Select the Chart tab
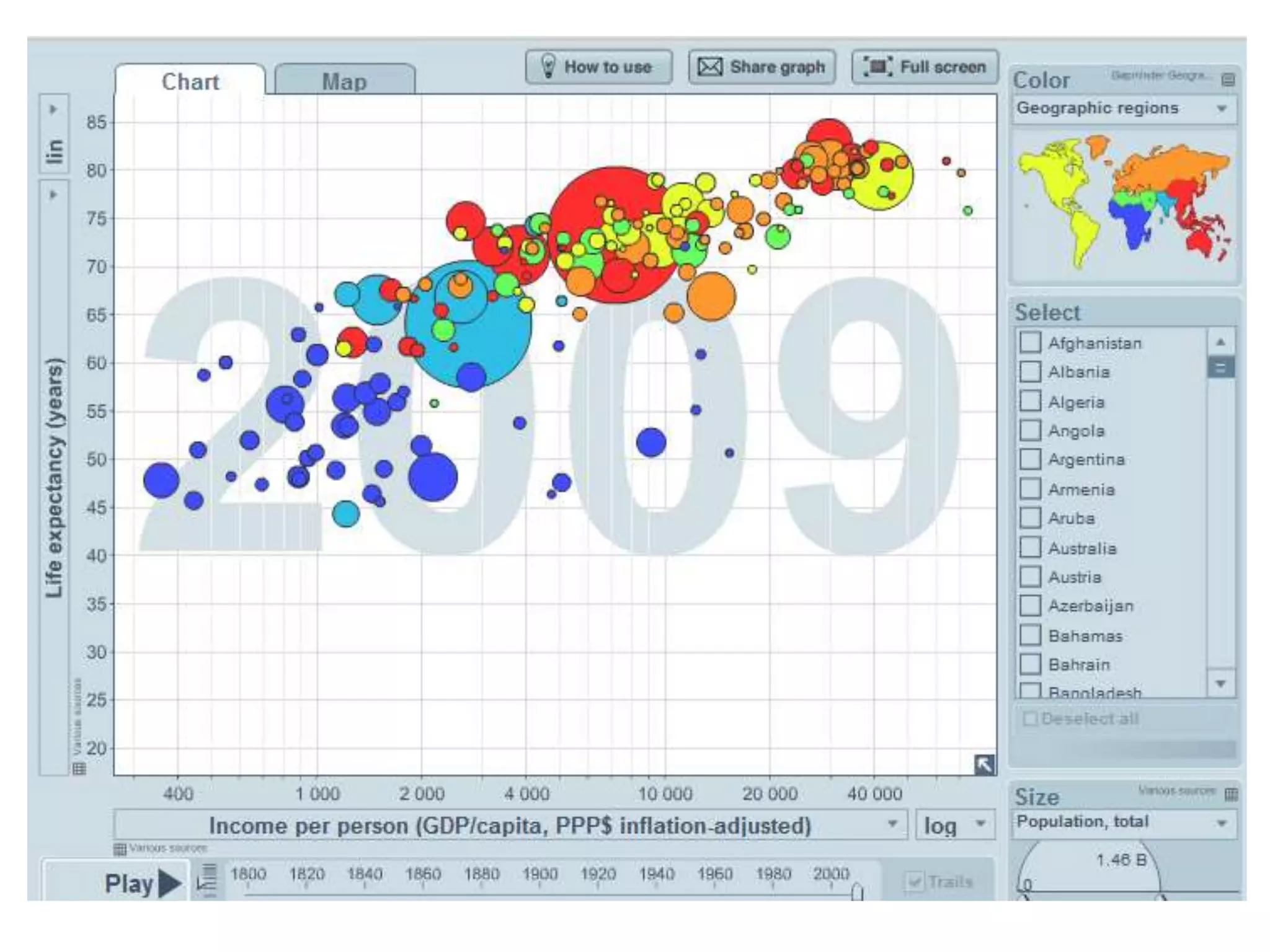The height and width of the screenshot is (952, 1270). click(x=190, y=81)
